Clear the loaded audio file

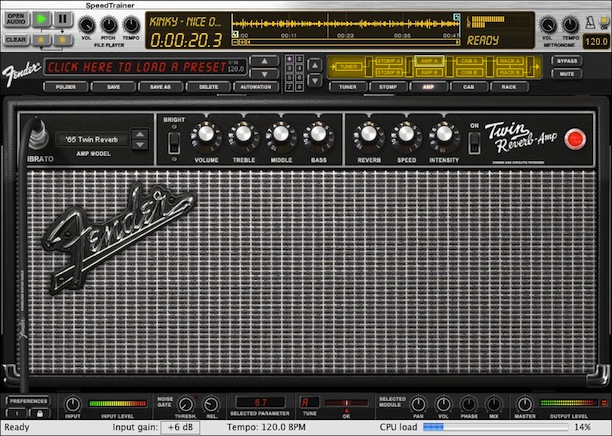click(x=15, y=40)
